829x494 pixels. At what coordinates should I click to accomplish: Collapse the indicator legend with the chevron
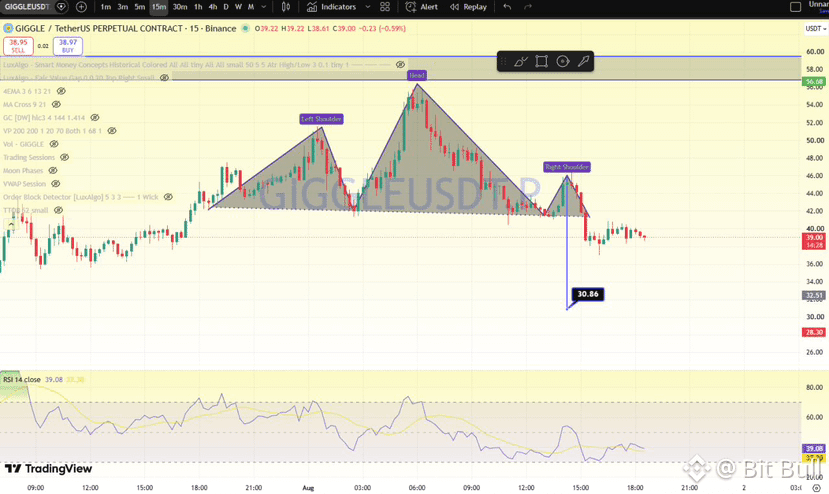click(11, 224)
